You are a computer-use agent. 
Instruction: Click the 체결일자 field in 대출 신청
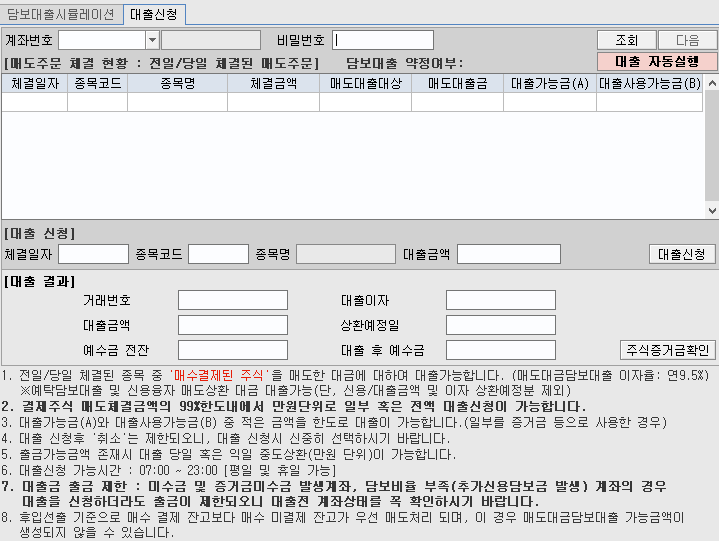[x=94, y=254]
